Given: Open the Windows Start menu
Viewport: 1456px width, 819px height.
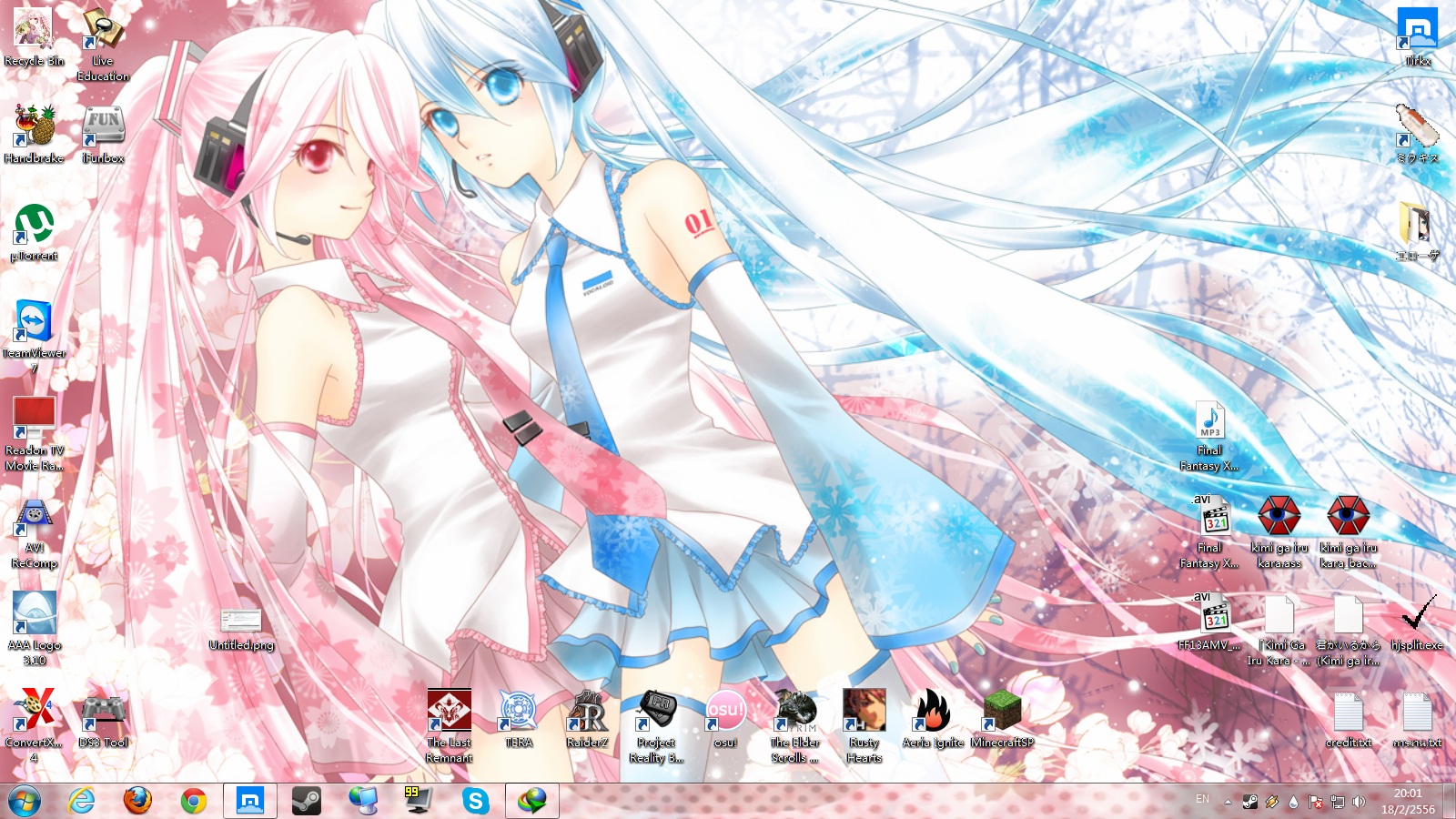Looking at the screenshot, I should [25, 801].
